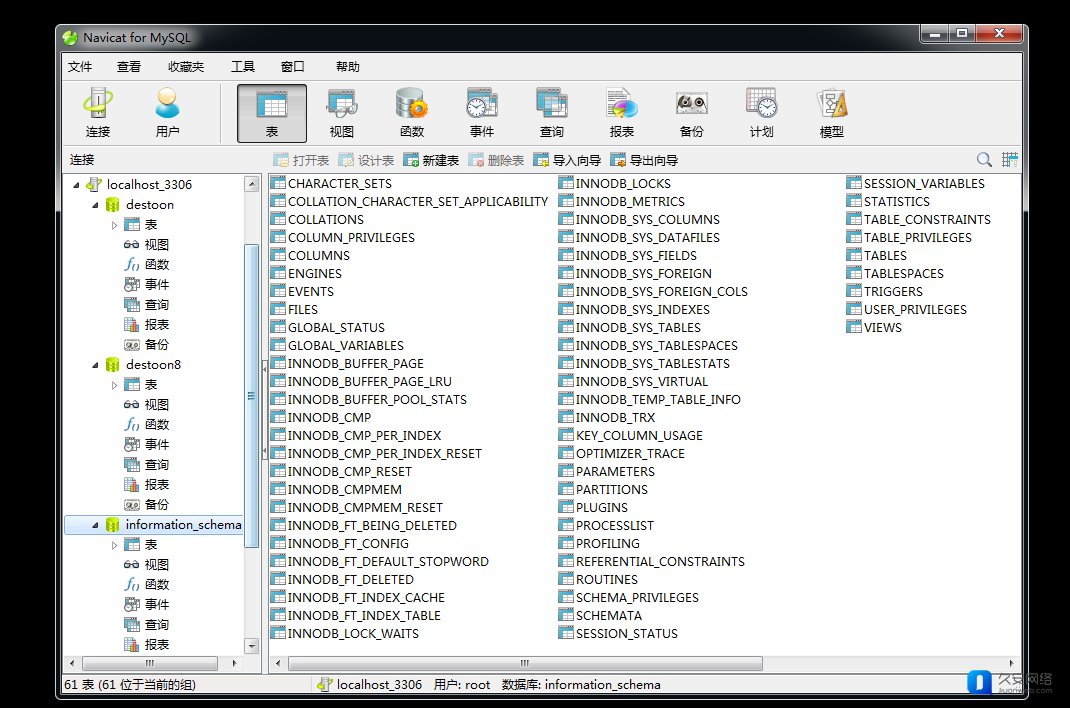This screenshot has height=708, width=1070.
Task: Click the 导入向导 (Import Wizard) button
Action: [567, 160]
